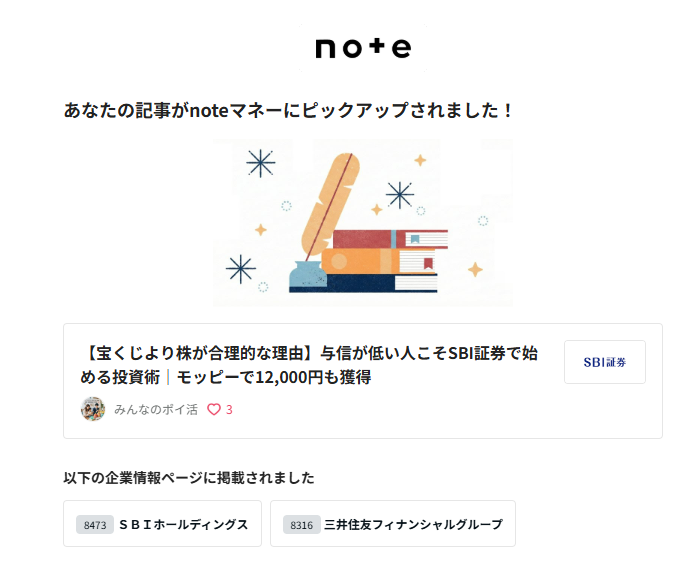Click the orange sparkle at illustration's lower right
The image size is (693, 575).
[x=475, y=269]
